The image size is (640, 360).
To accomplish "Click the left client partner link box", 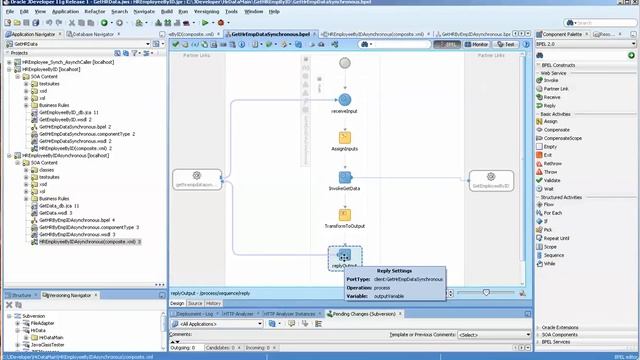I will click(197, 180).
